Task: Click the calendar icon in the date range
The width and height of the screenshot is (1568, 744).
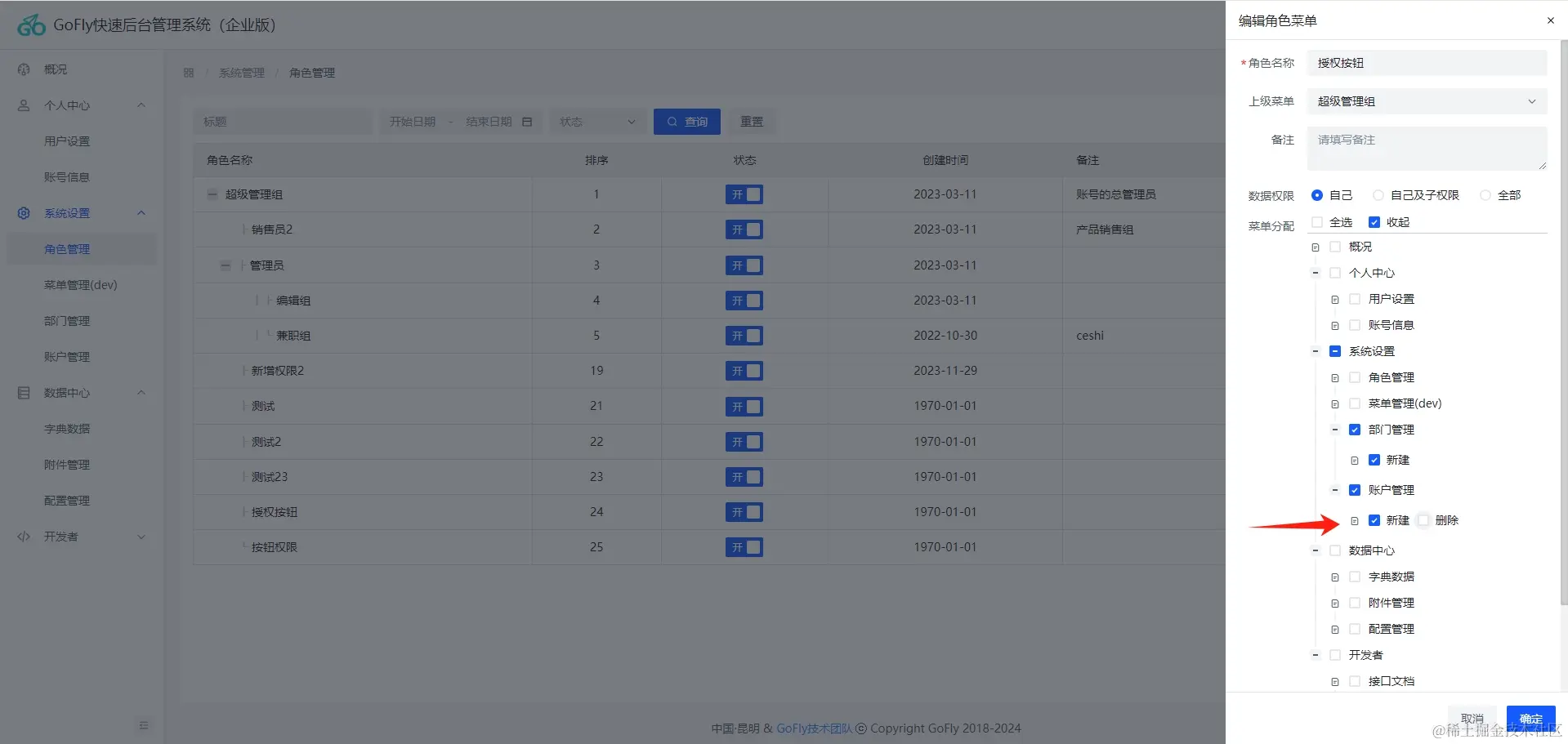Action: coord(527,122)
